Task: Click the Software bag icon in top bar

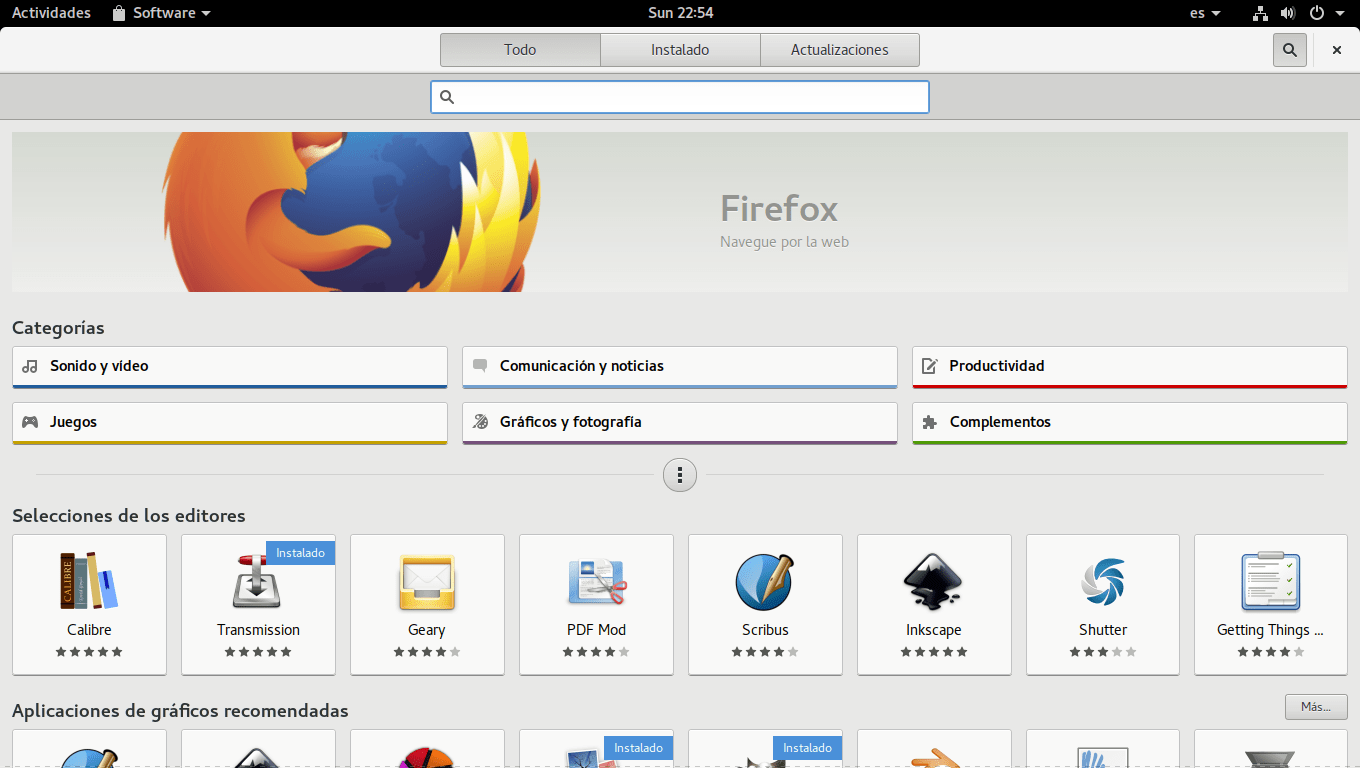Action: pyautogui.click(x=119, y=13)
